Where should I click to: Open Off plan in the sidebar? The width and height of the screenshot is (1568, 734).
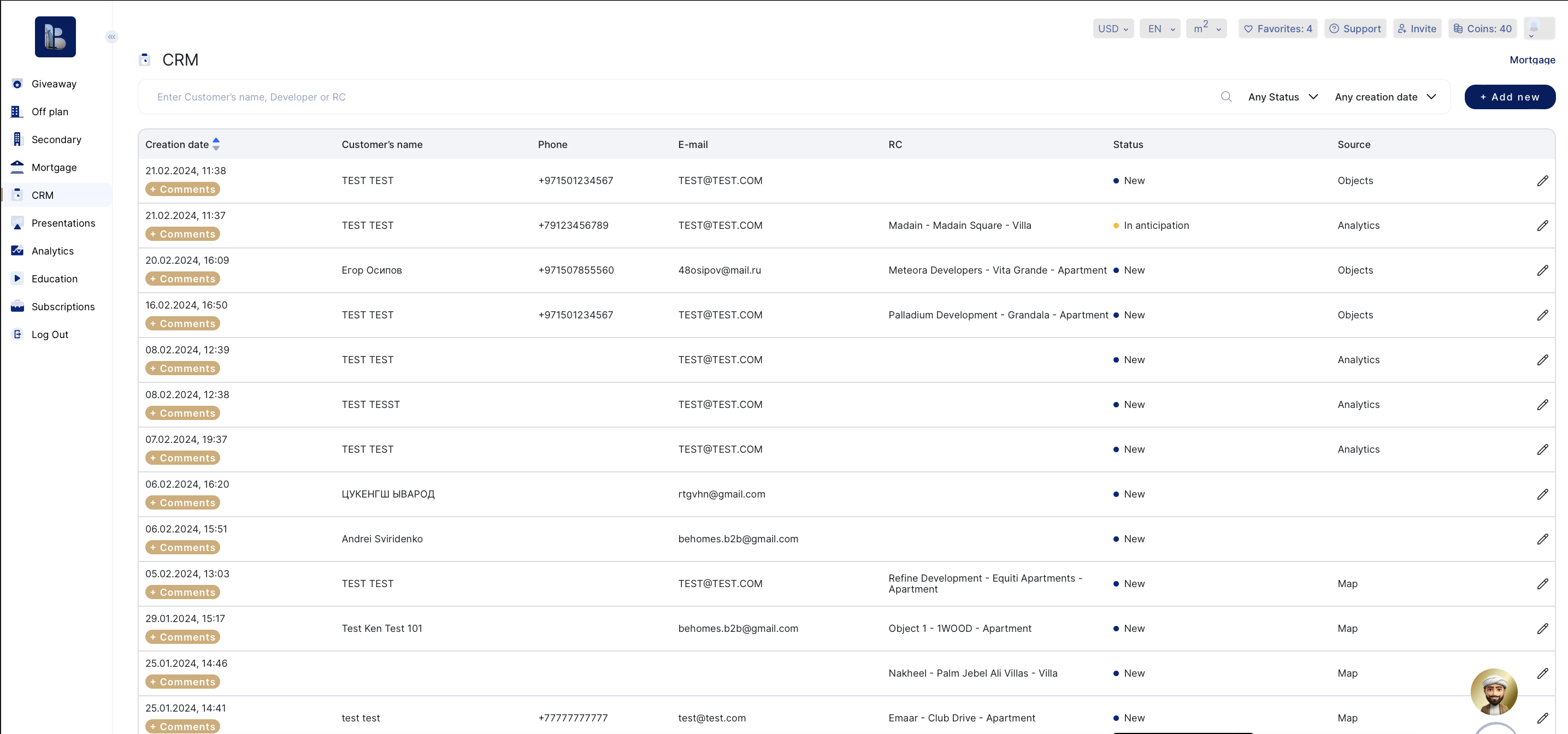tap(50, 112)
